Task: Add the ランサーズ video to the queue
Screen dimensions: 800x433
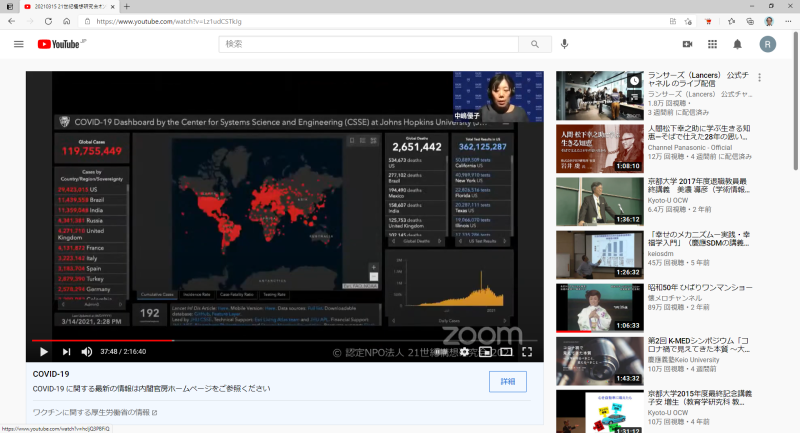Action: point(634,96)
